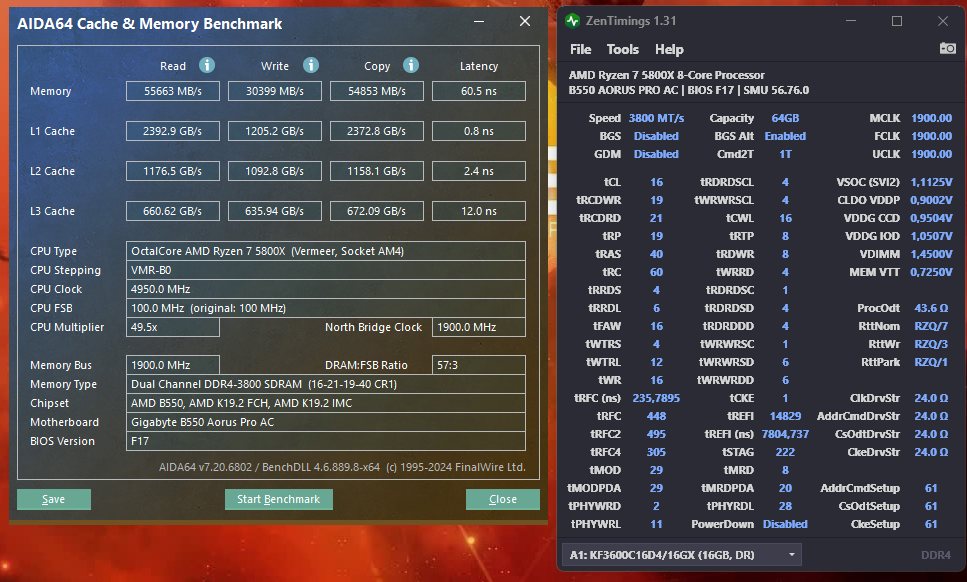
Task: Click the tCL value 16
Action: [x=656, y=182]
